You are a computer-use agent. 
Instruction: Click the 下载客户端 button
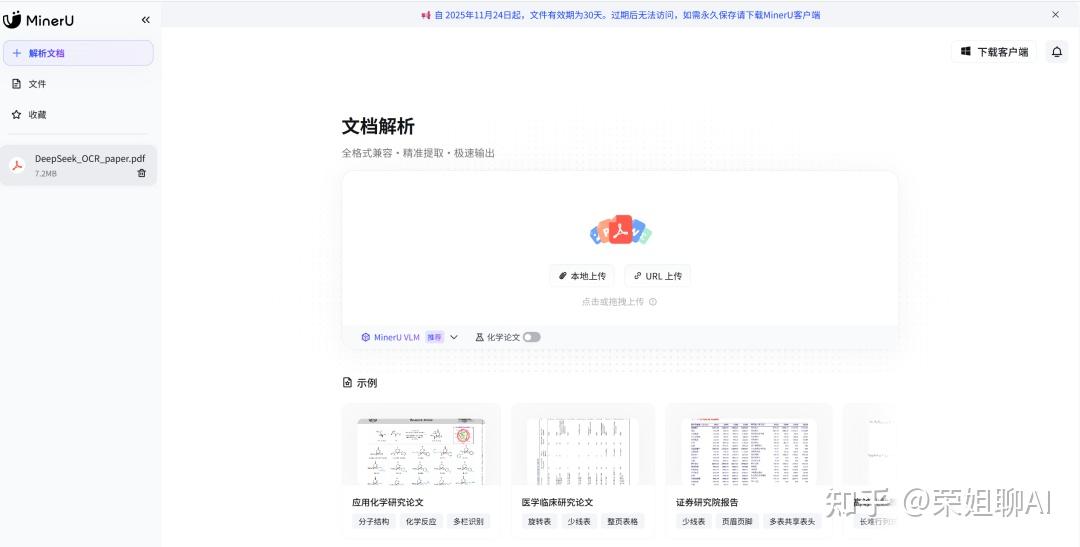coord(994,52)
